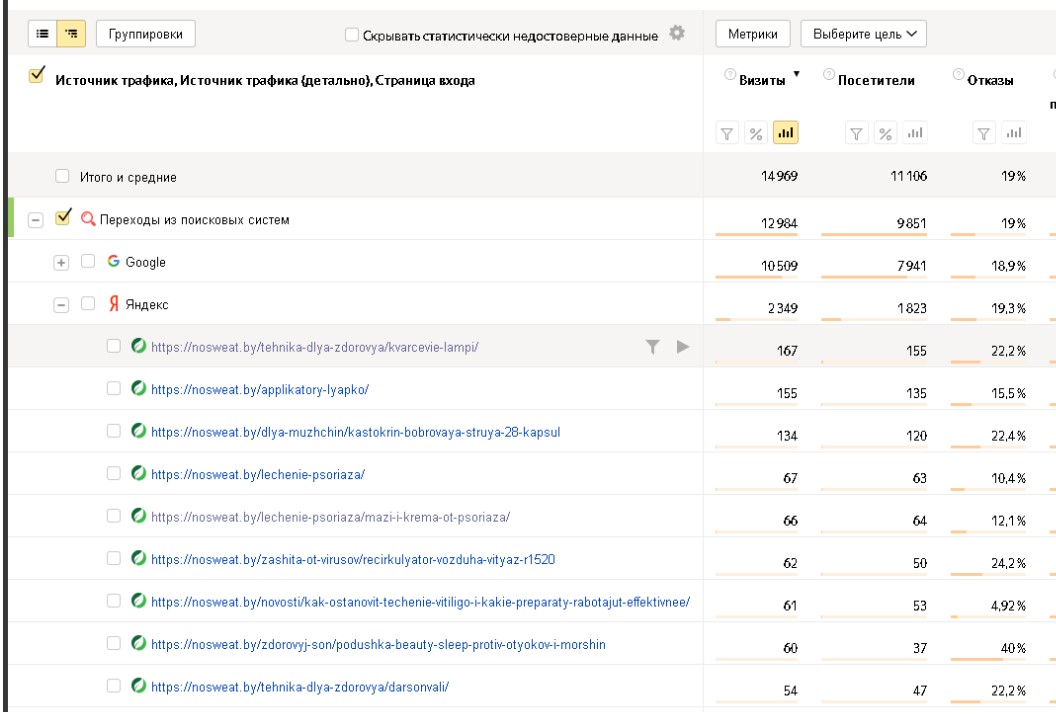Enable hiding statistically unreliable data checkbox
Image resolution: width=1056 pixels, height=726 pixels.
(x=351, y=37)
